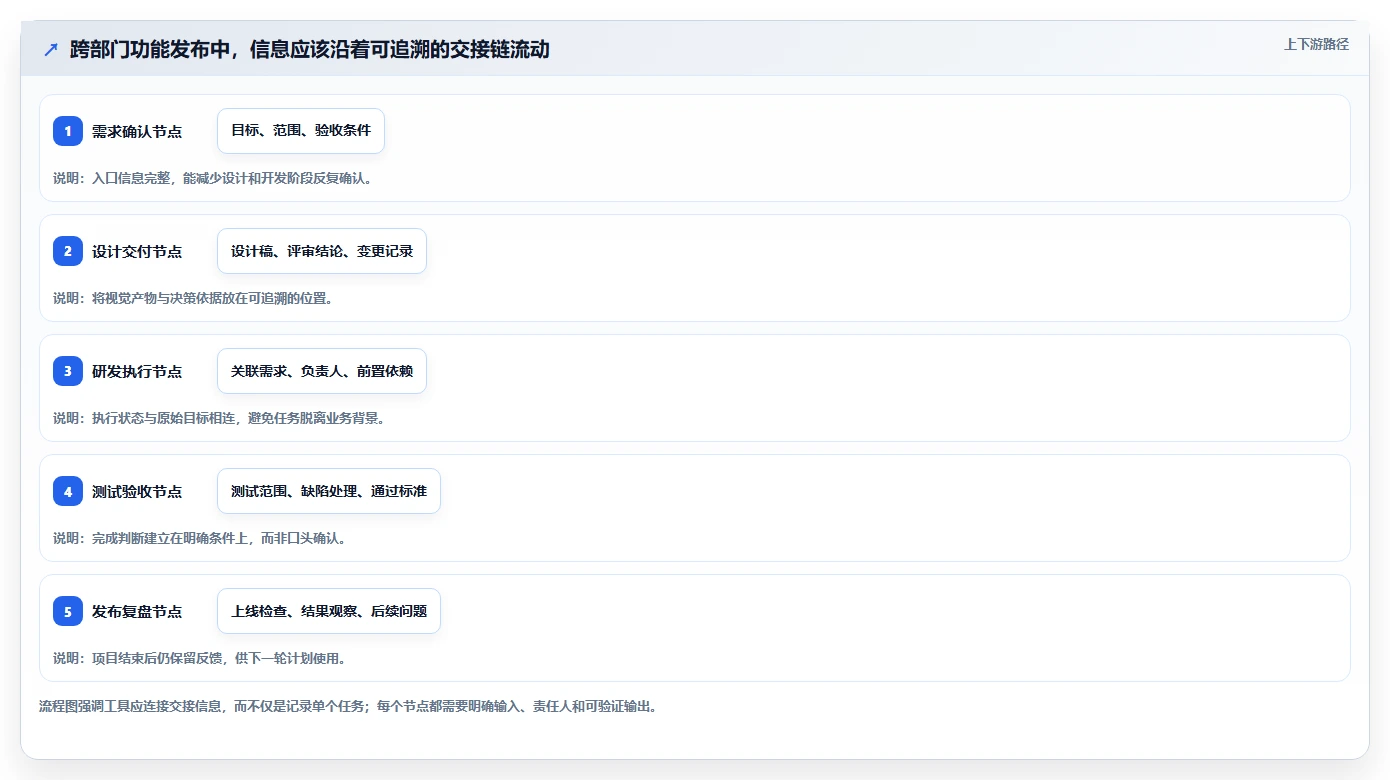This screenshot has width=1390, height=780.
Task: Click the note starting 说明:执行状态与原始目标
Action: click(219, 418)
